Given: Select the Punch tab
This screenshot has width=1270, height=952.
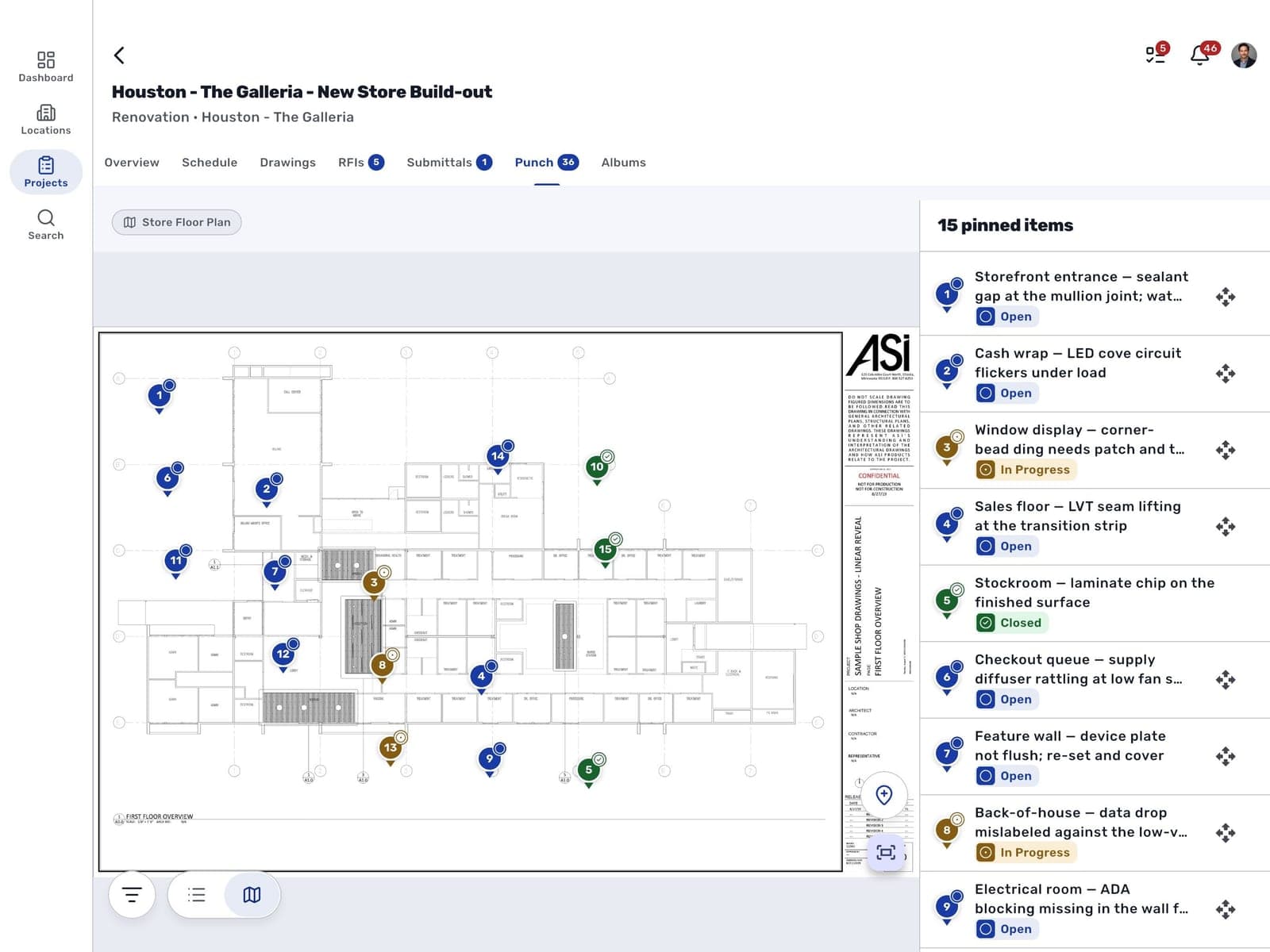Looking at the screenshot, I should click(x=547, y=163).
